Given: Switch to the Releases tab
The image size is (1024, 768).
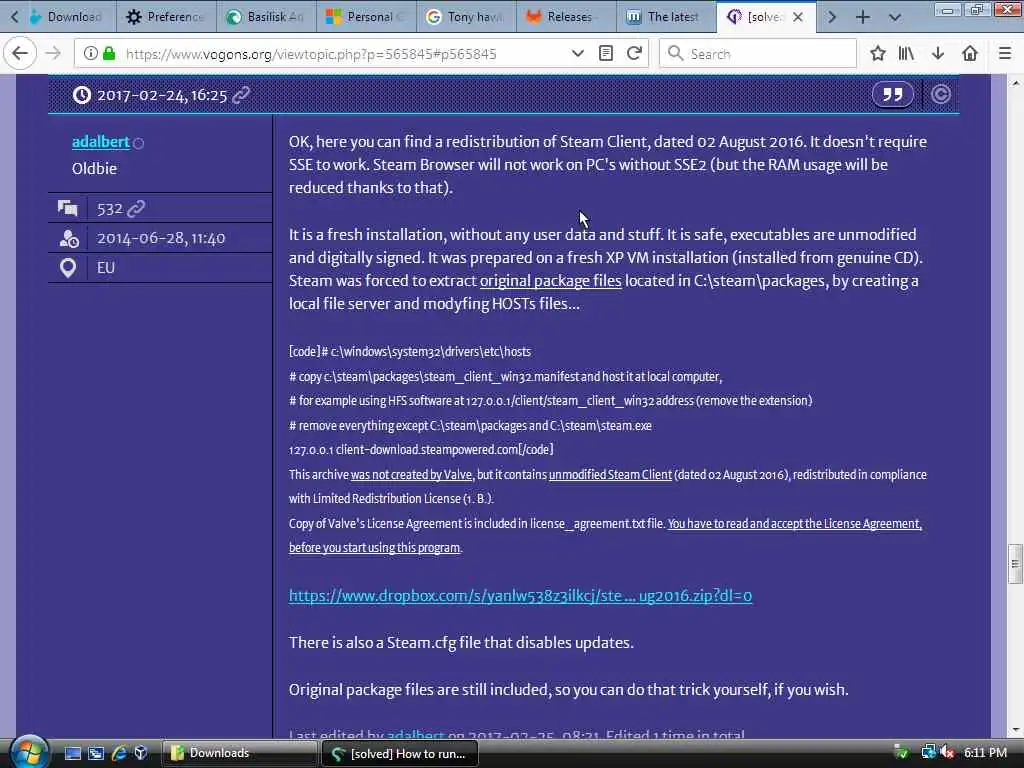Looking at the screenshot, I should (566, 17).
